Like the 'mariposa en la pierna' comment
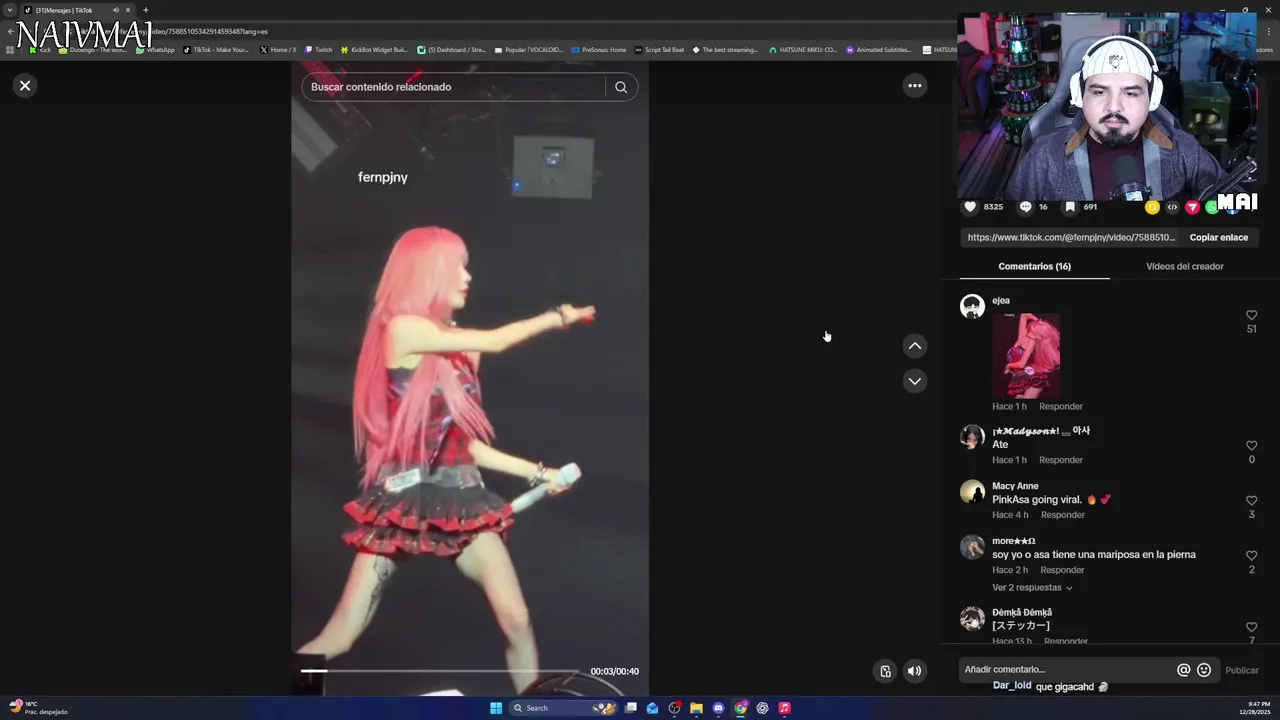 [1251, 556]
